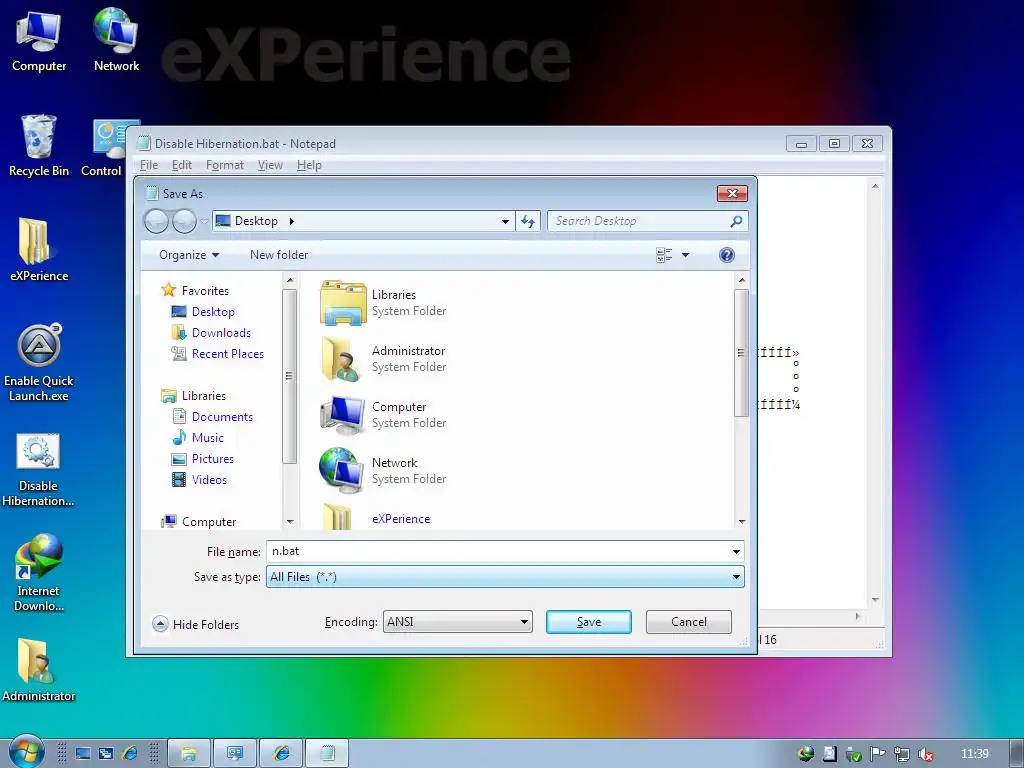Viewport: 1024px width, 768px height.
Task: Open Notepad File menu
Action: [149, 165]
